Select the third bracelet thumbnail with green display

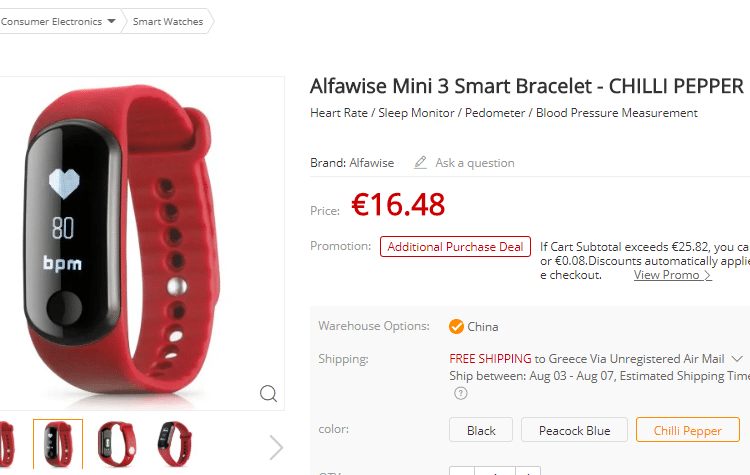(117, 444)
